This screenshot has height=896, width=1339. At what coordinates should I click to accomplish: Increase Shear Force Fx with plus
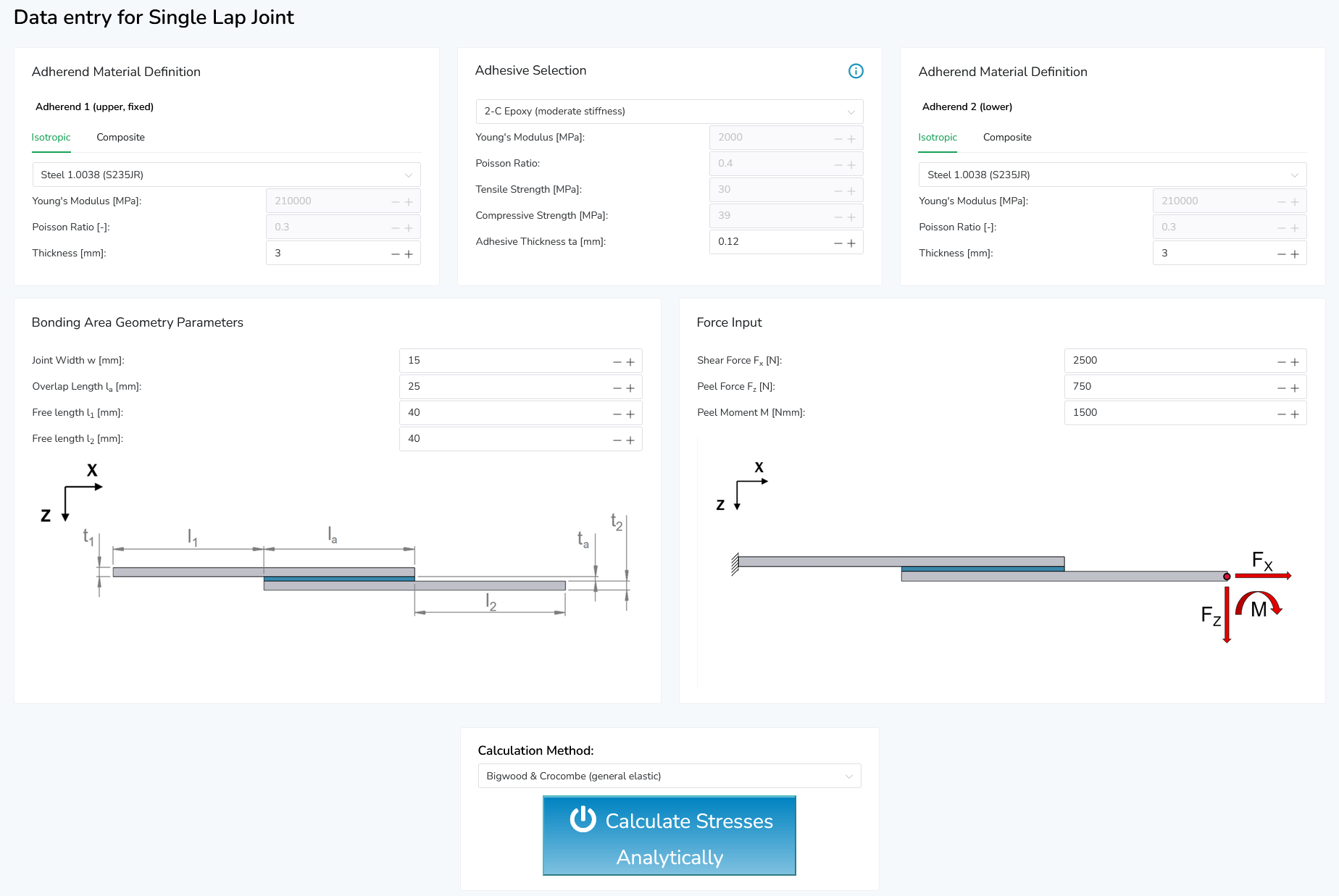coord(1295,362)
